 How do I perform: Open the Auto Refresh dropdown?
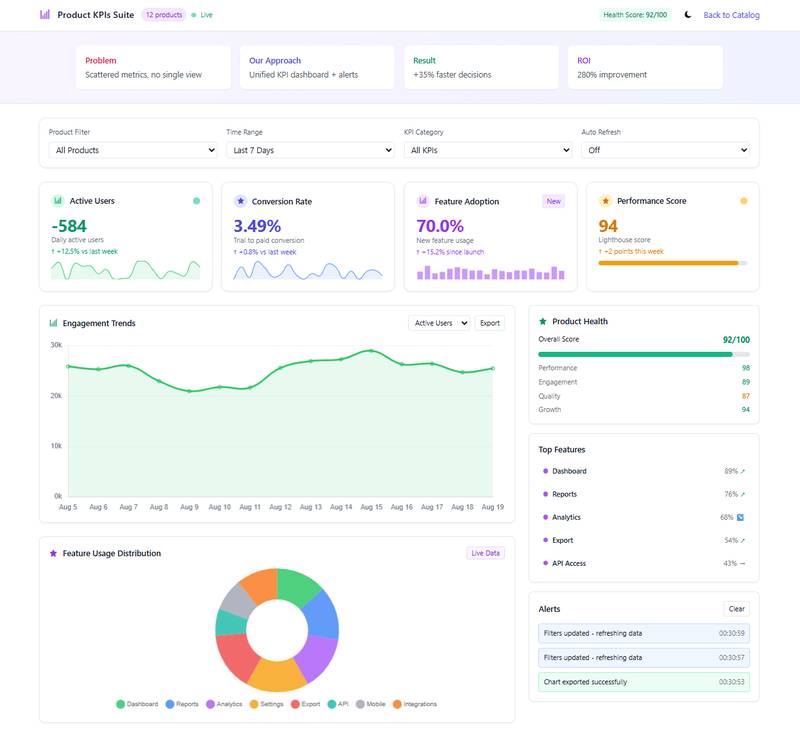pyautogui.click(x=665, y=150)
